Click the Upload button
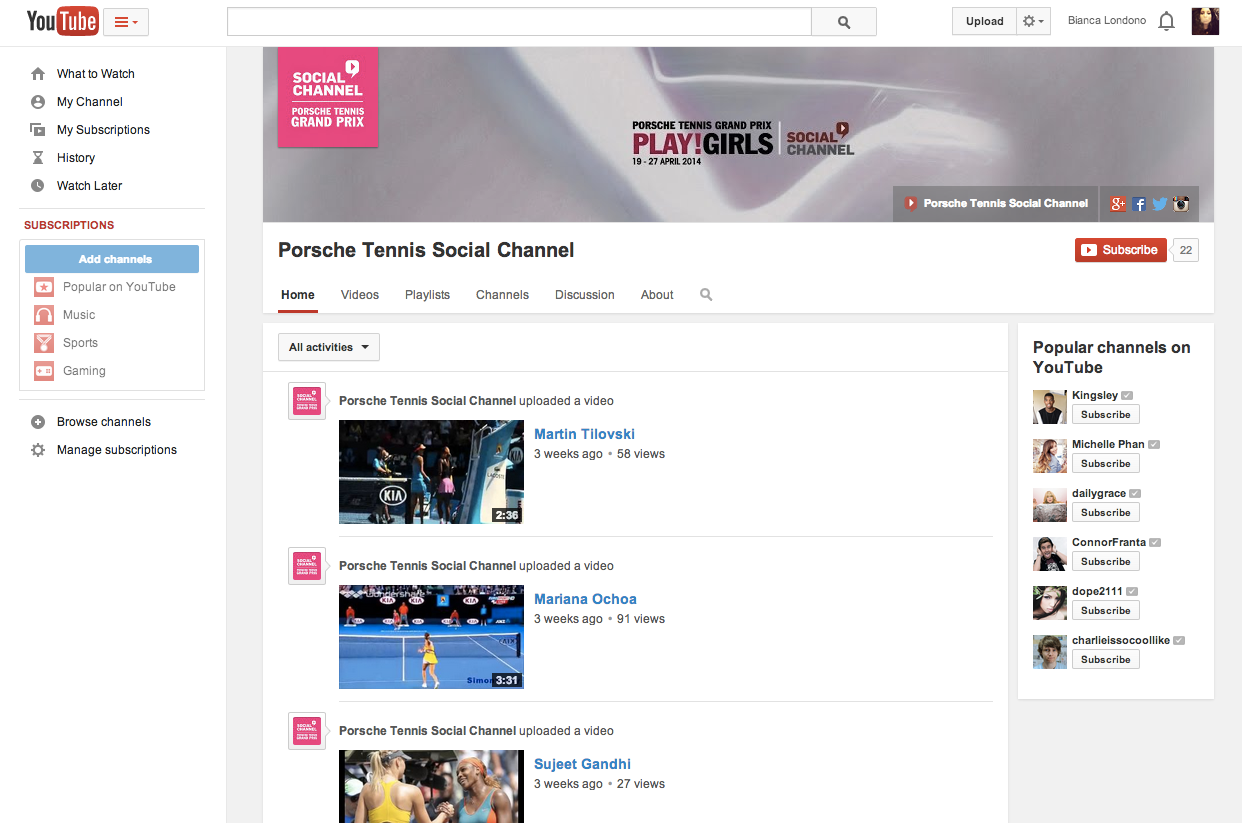 [x=984, y=22]
